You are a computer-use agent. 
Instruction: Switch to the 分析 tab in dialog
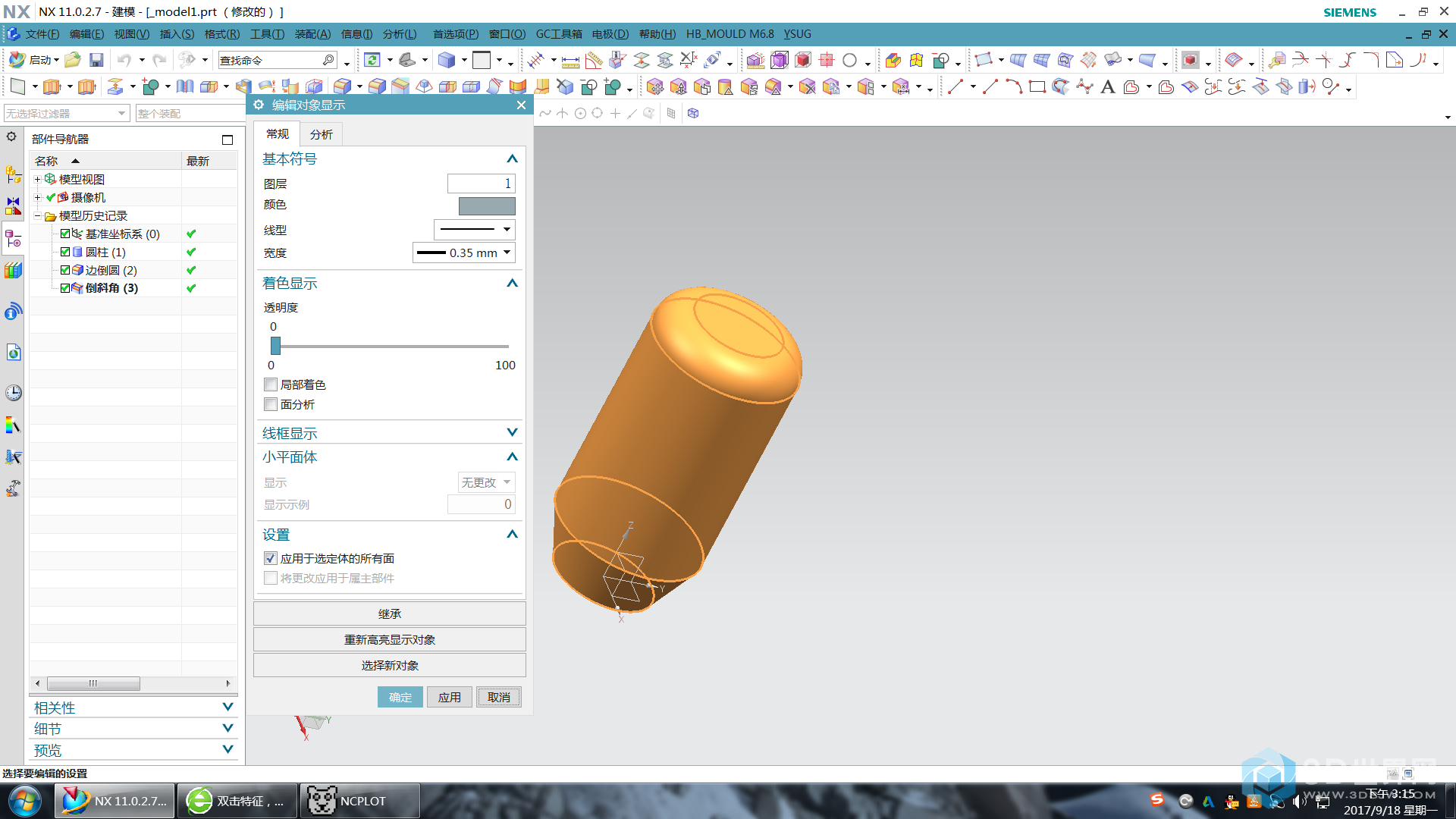pyautogui.click(x=322, y=134)
